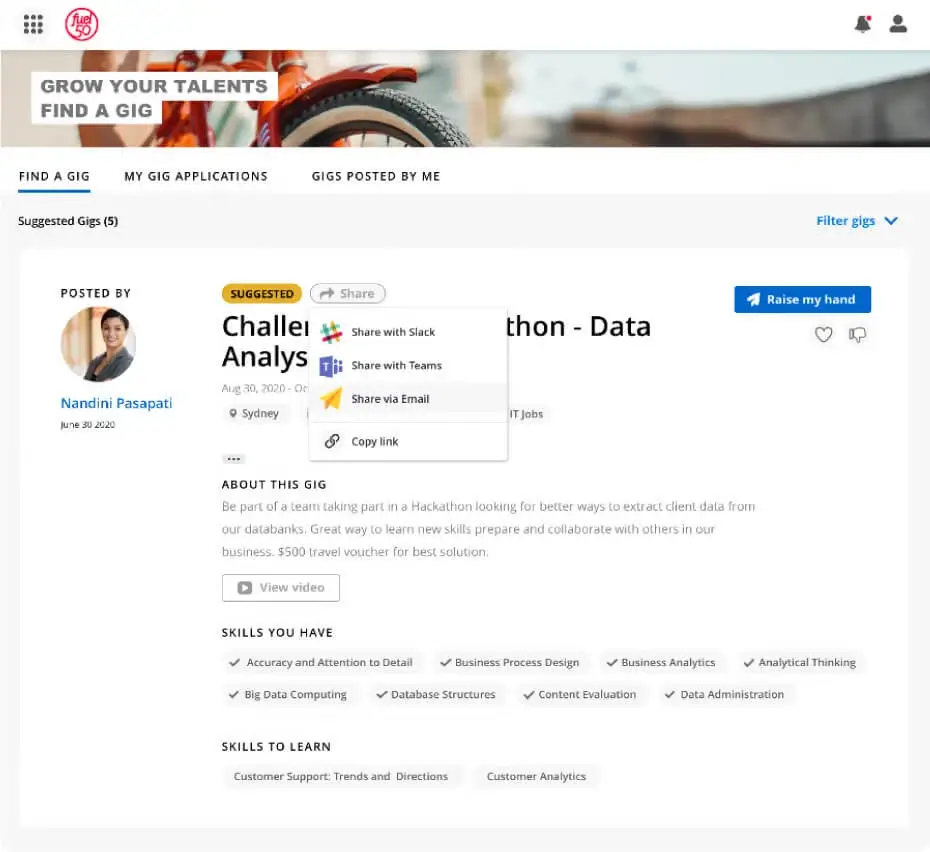Choose Share via Email icon
The image size is (930, 852).
329,398
